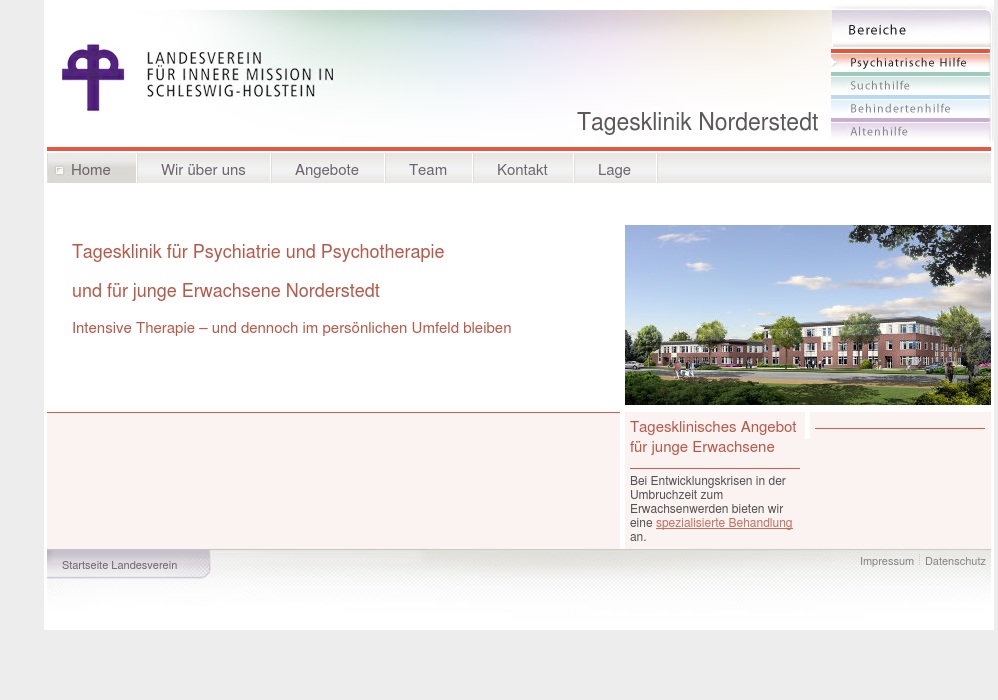Open the Impressum page

click(x=887, y=561)
